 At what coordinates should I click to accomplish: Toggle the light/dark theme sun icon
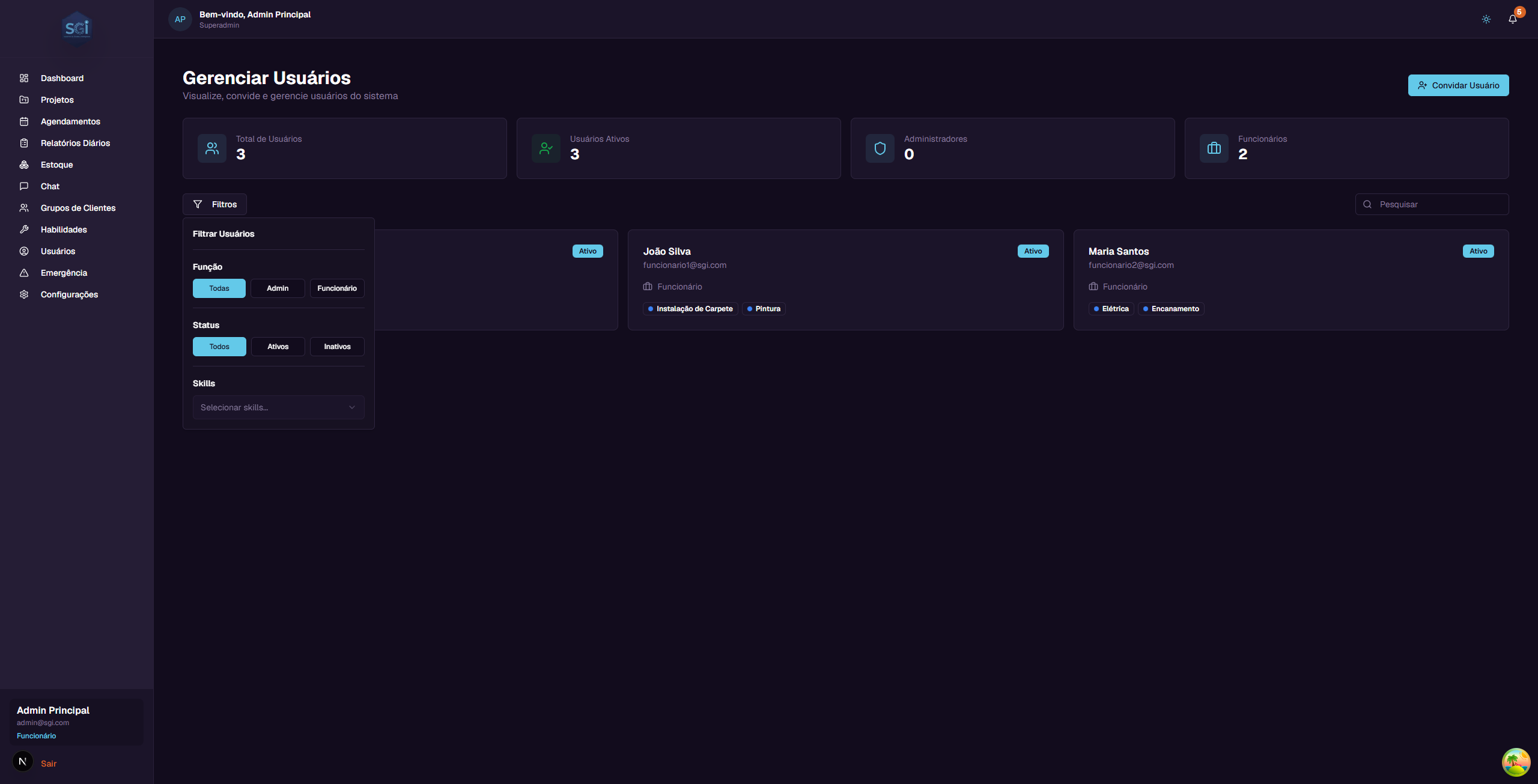click(x=1486, y=19)
